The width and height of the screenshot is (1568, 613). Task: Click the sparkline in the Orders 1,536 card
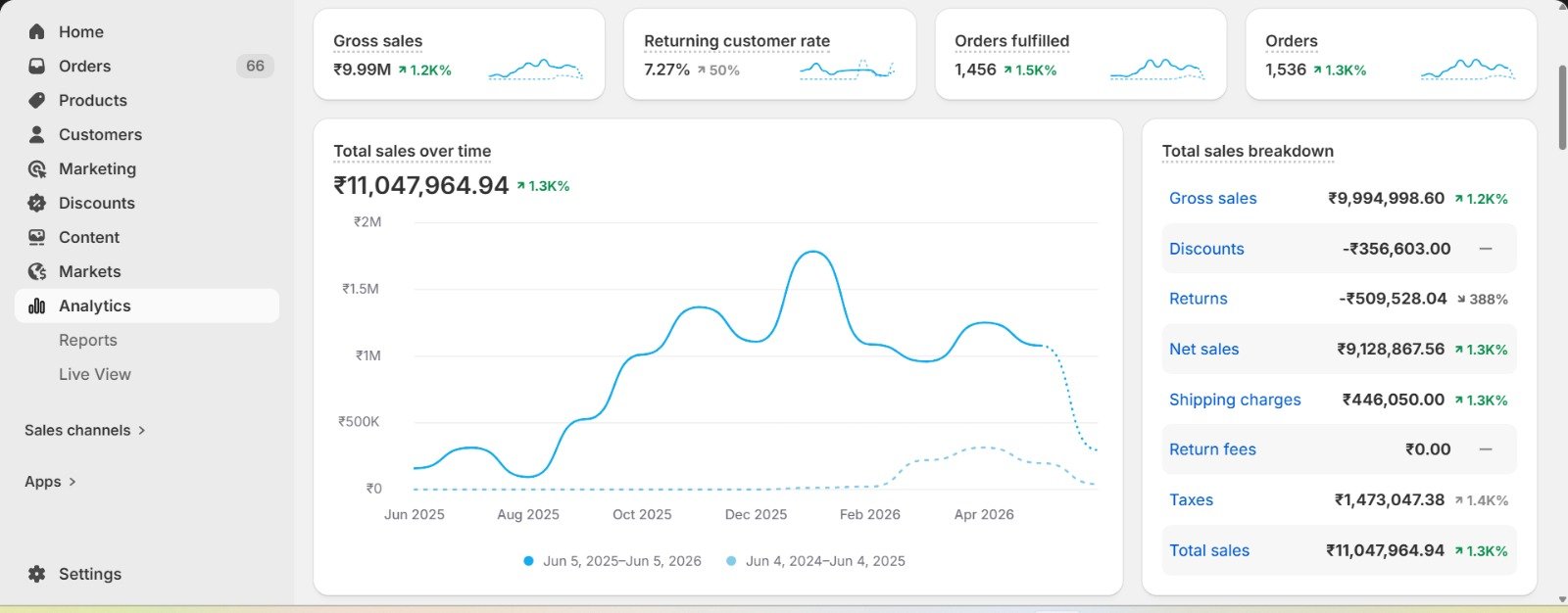[1468, 70]
